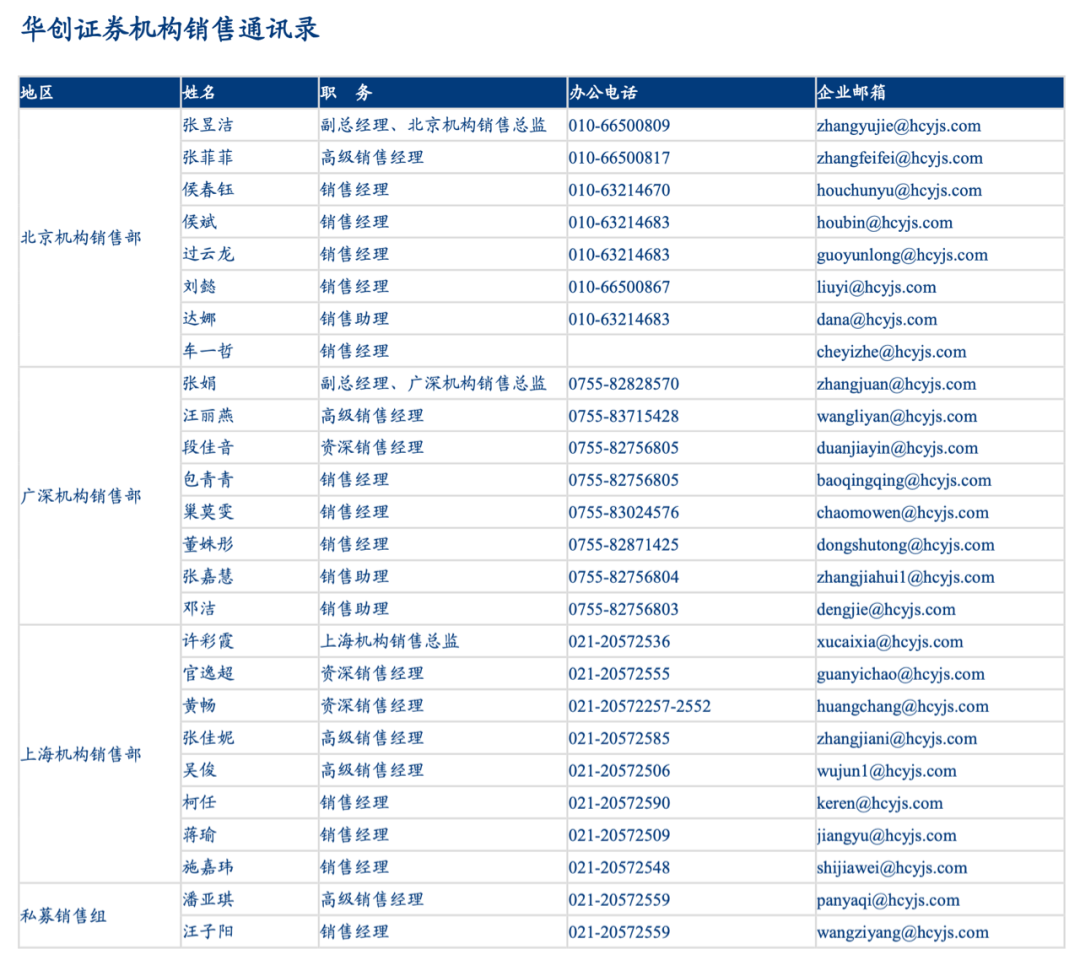This screenshot has width=1080, height=976.
Task: Click email duanjiayin@hcyjs.com
Action: coord(897,449)
